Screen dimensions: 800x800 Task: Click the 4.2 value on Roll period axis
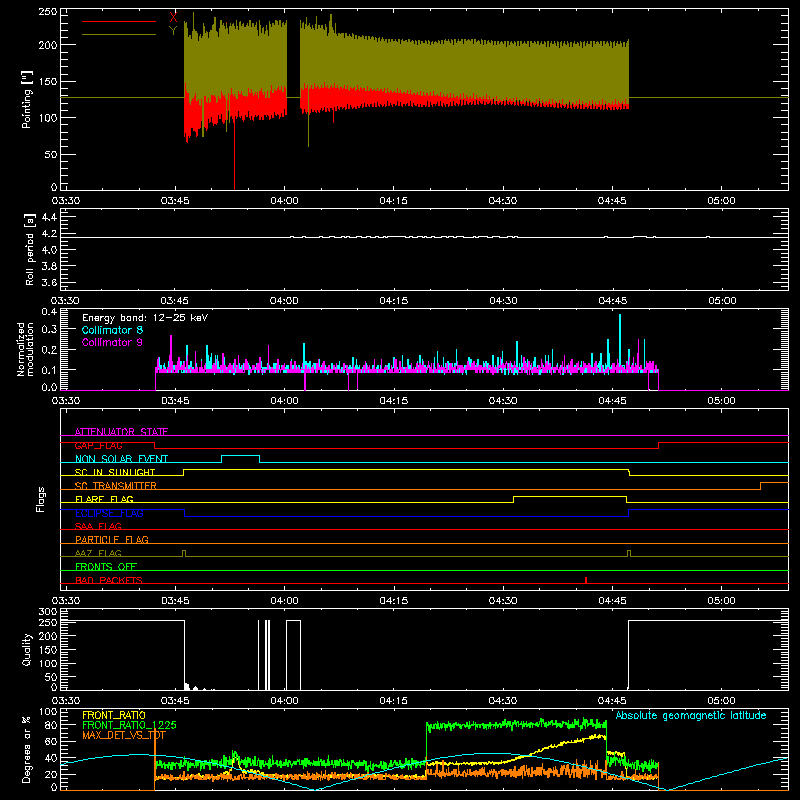(49, 234)
